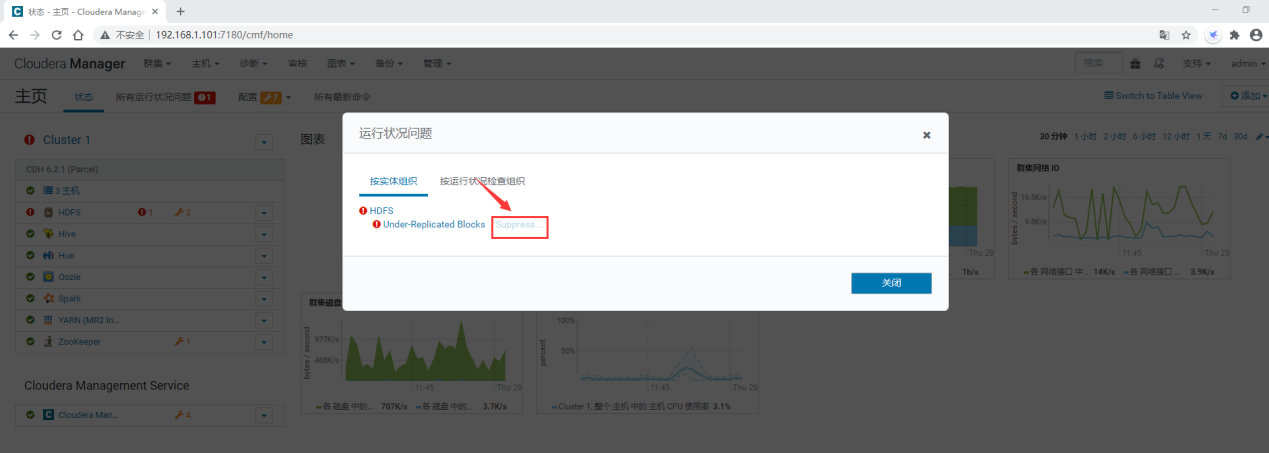Viewport: 1269px width, 453px height.
Task: Click the Suppress... link
Action: [520, 225]
